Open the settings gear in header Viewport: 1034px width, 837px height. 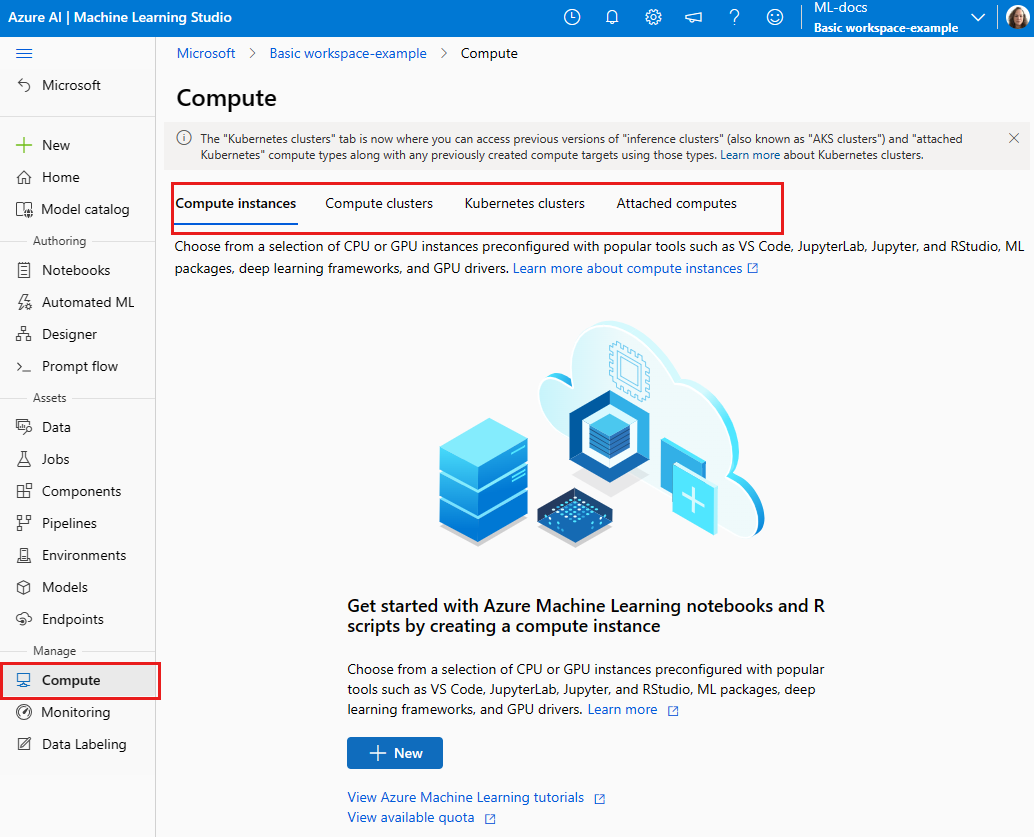point(653,17)
